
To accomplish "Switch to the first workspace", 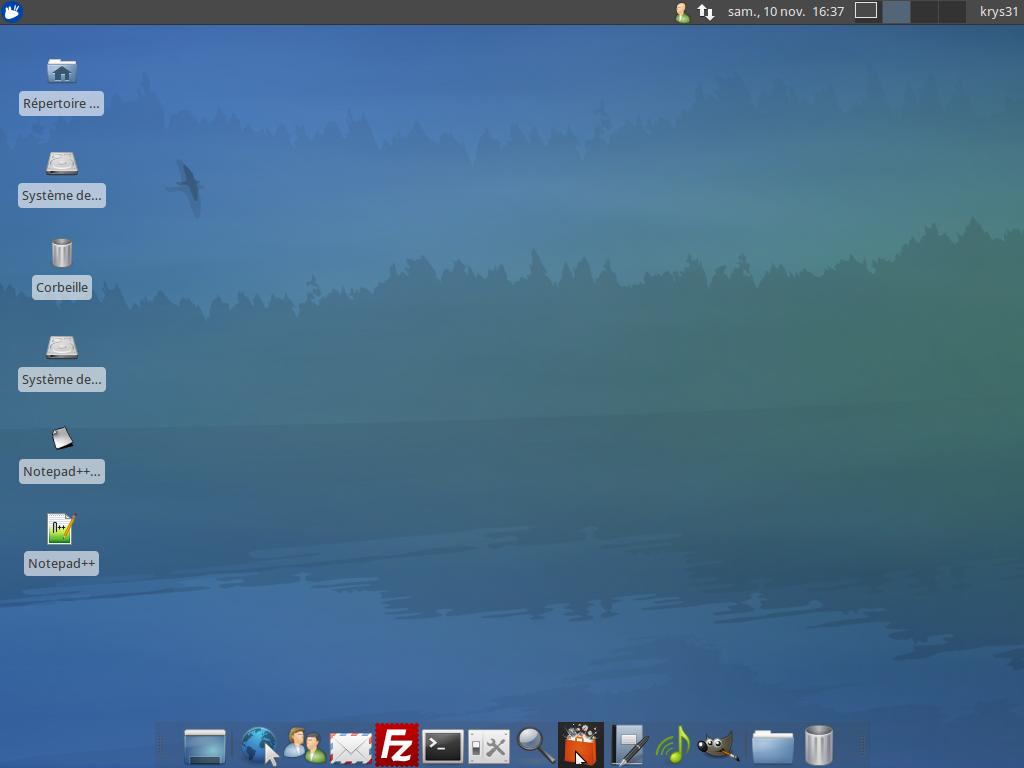I will 868,12.
